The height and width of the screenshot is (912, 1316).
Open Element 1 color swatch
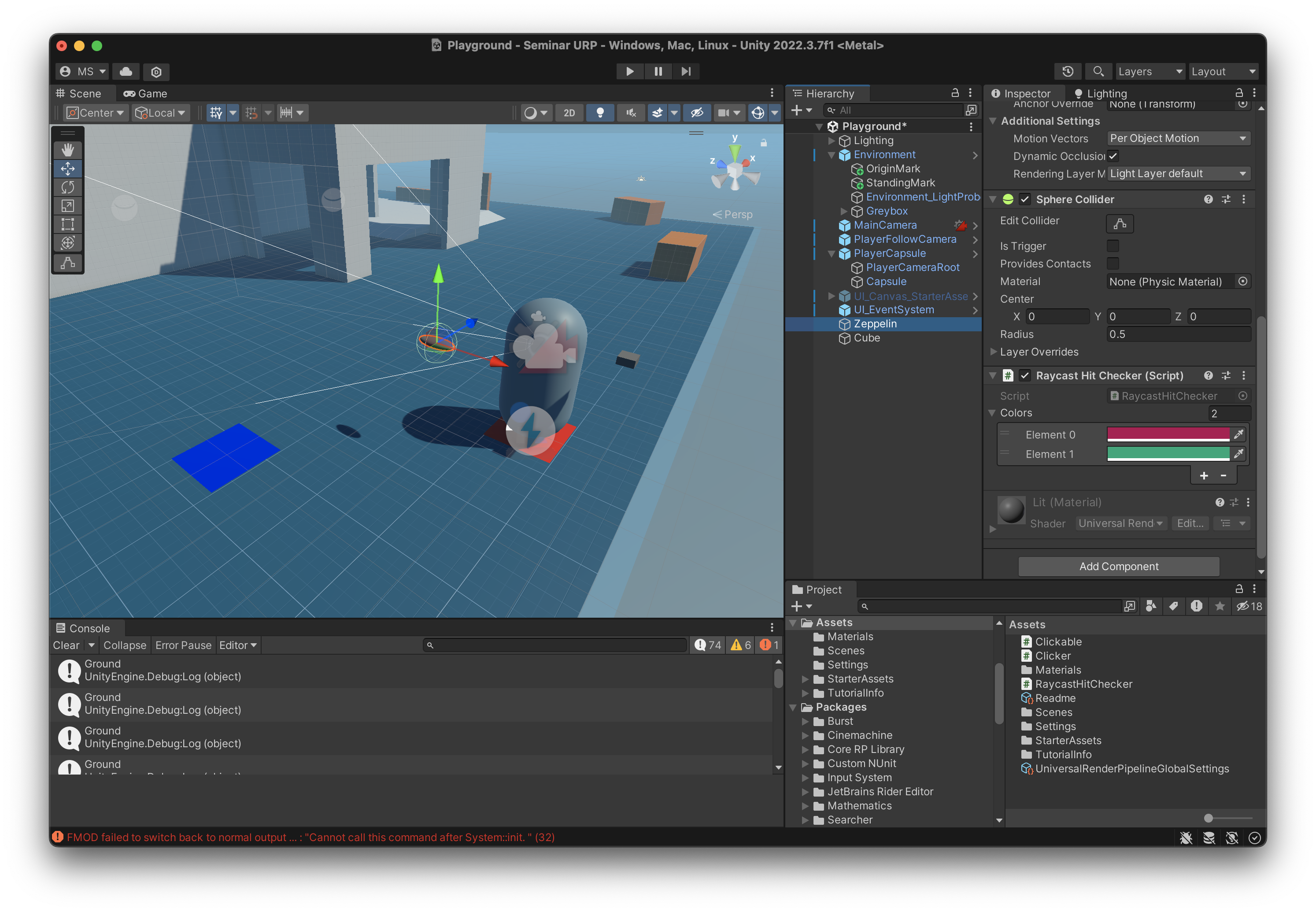1168,454
